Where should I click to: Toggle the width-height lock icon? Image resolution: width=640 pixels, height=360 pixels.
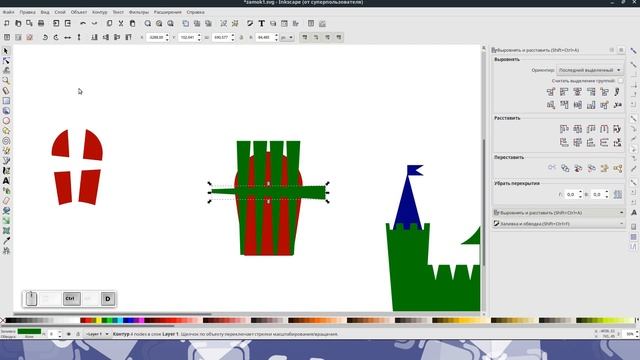[x=241, y=38]
